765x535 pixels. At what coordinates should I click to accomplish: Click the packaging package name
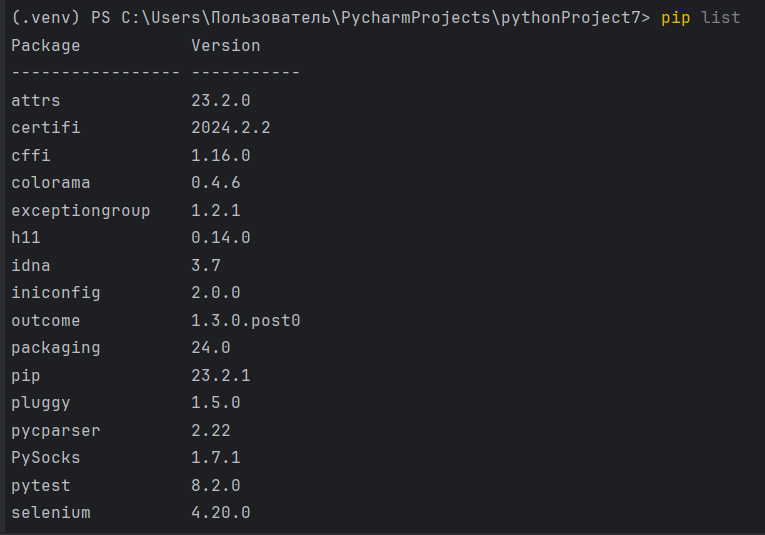tap(56, 349)
